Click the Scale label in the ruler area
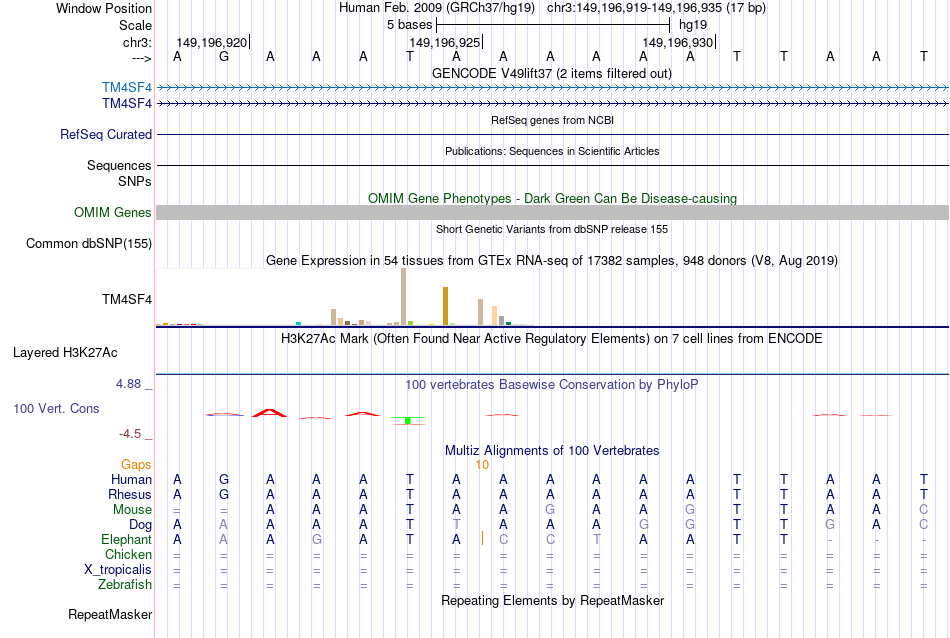This screenshot has height=638, width=950. pyautogui.click(x=135, y=25)
